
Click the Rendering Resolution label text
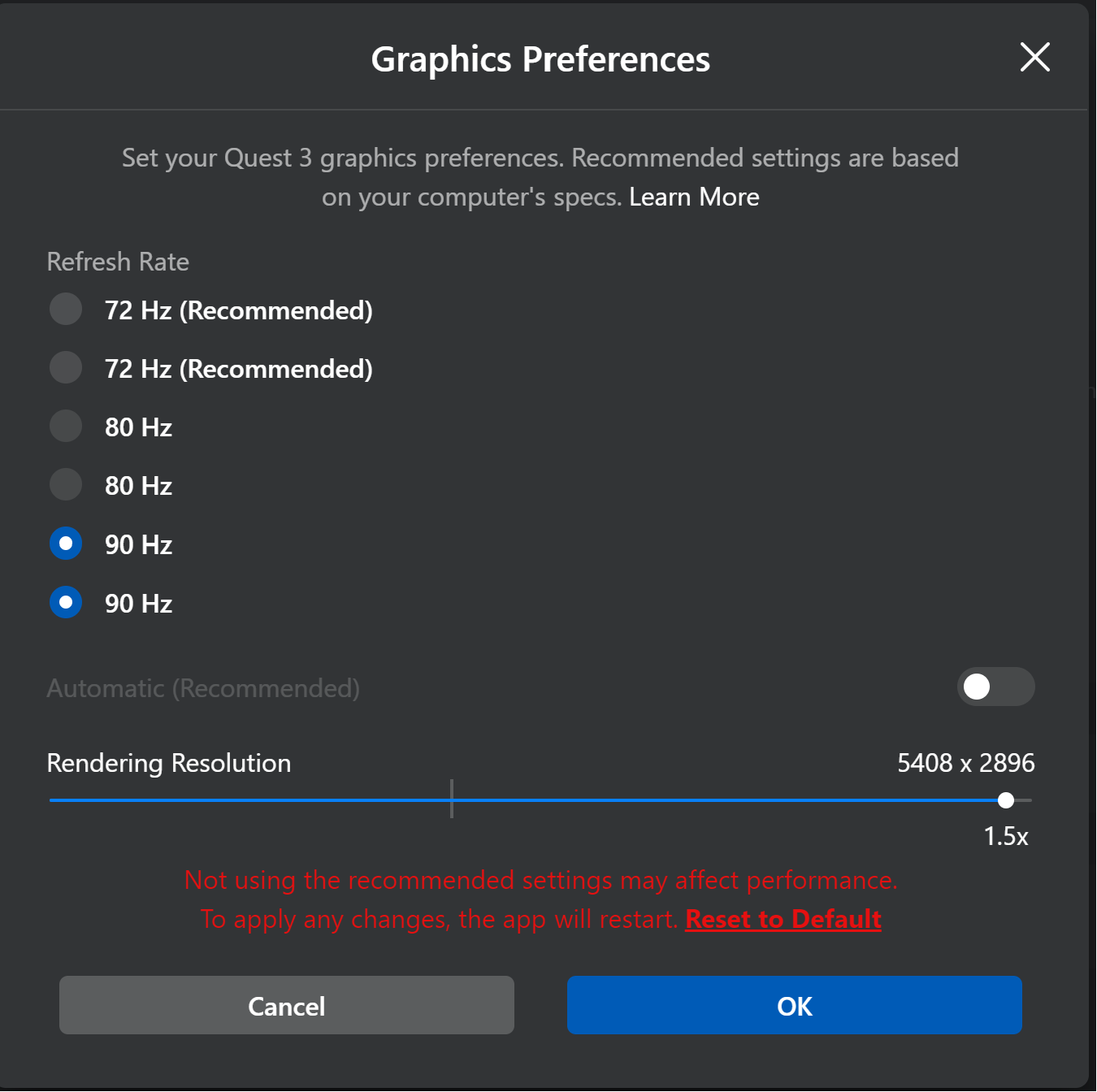pyautogui.click(x=169, y=763)
